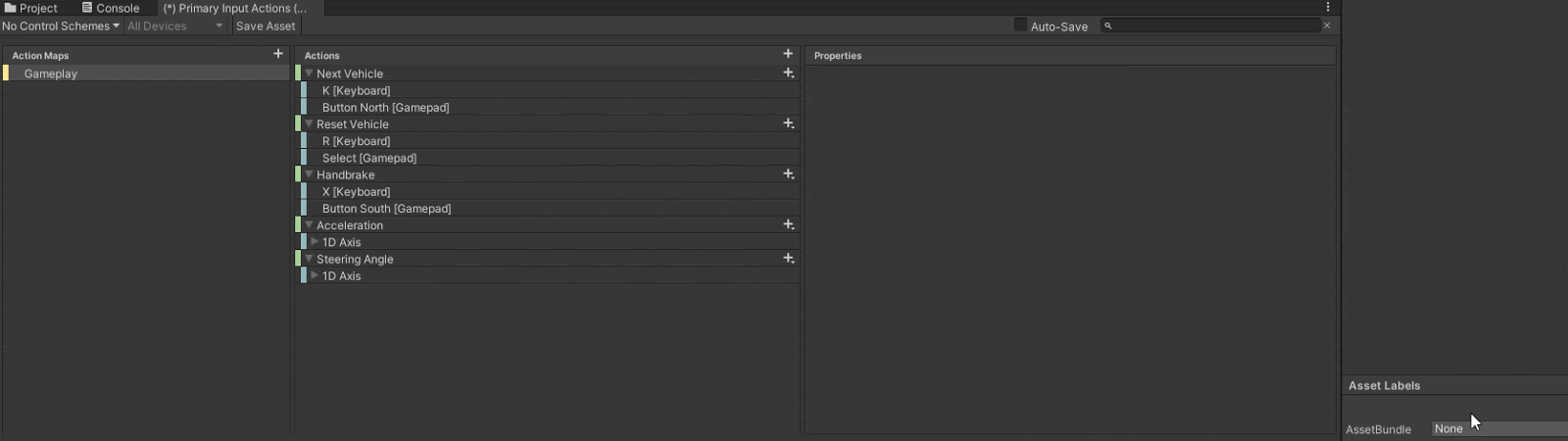Viewport: 1568px width, 441px height.
Task: Click the actions search input field
Action: (x=1215, y=26)
